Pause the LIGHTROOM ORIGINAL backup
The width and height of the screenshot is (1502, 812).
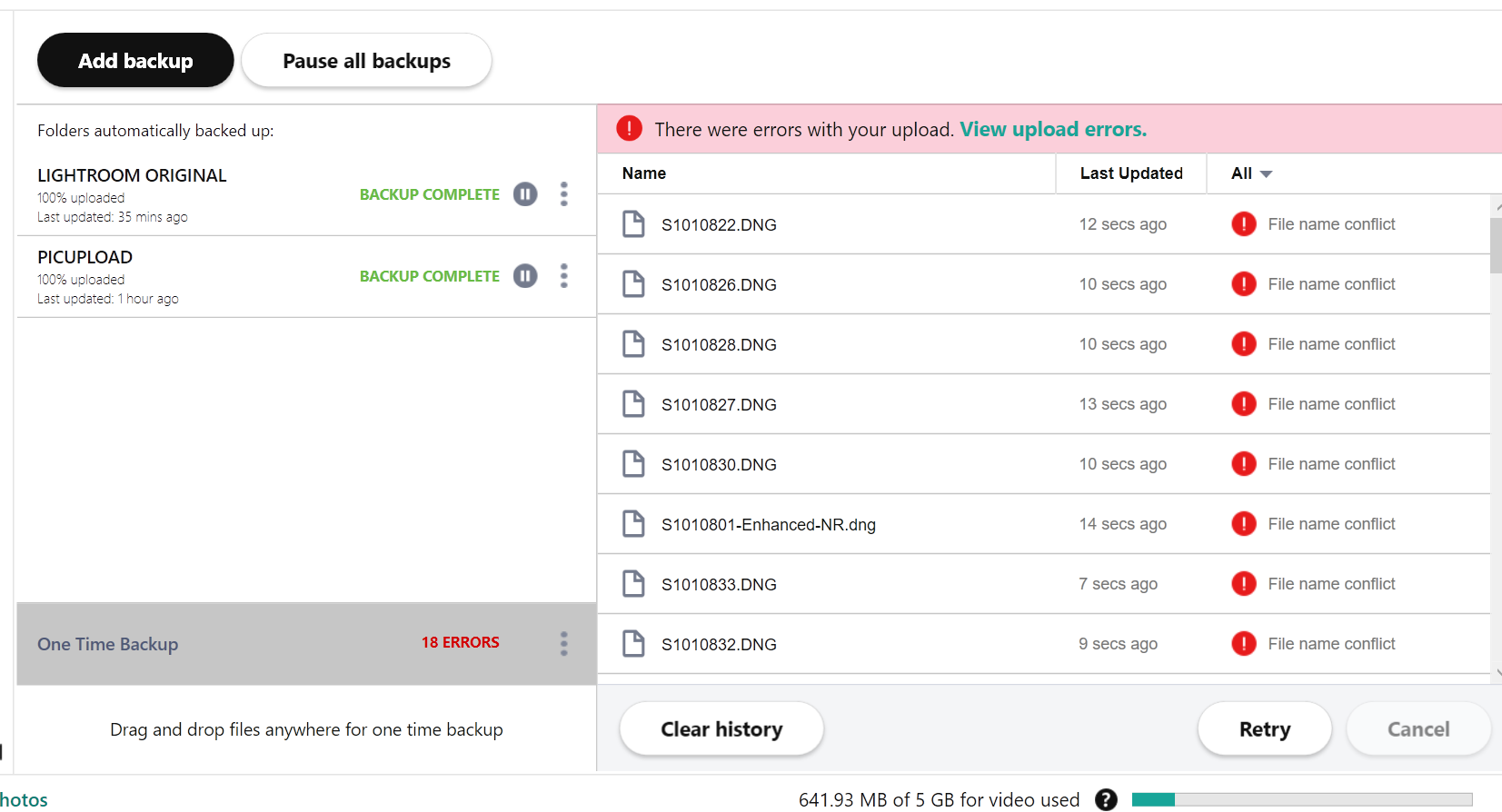pyautogui.click(x=525, y=194)
